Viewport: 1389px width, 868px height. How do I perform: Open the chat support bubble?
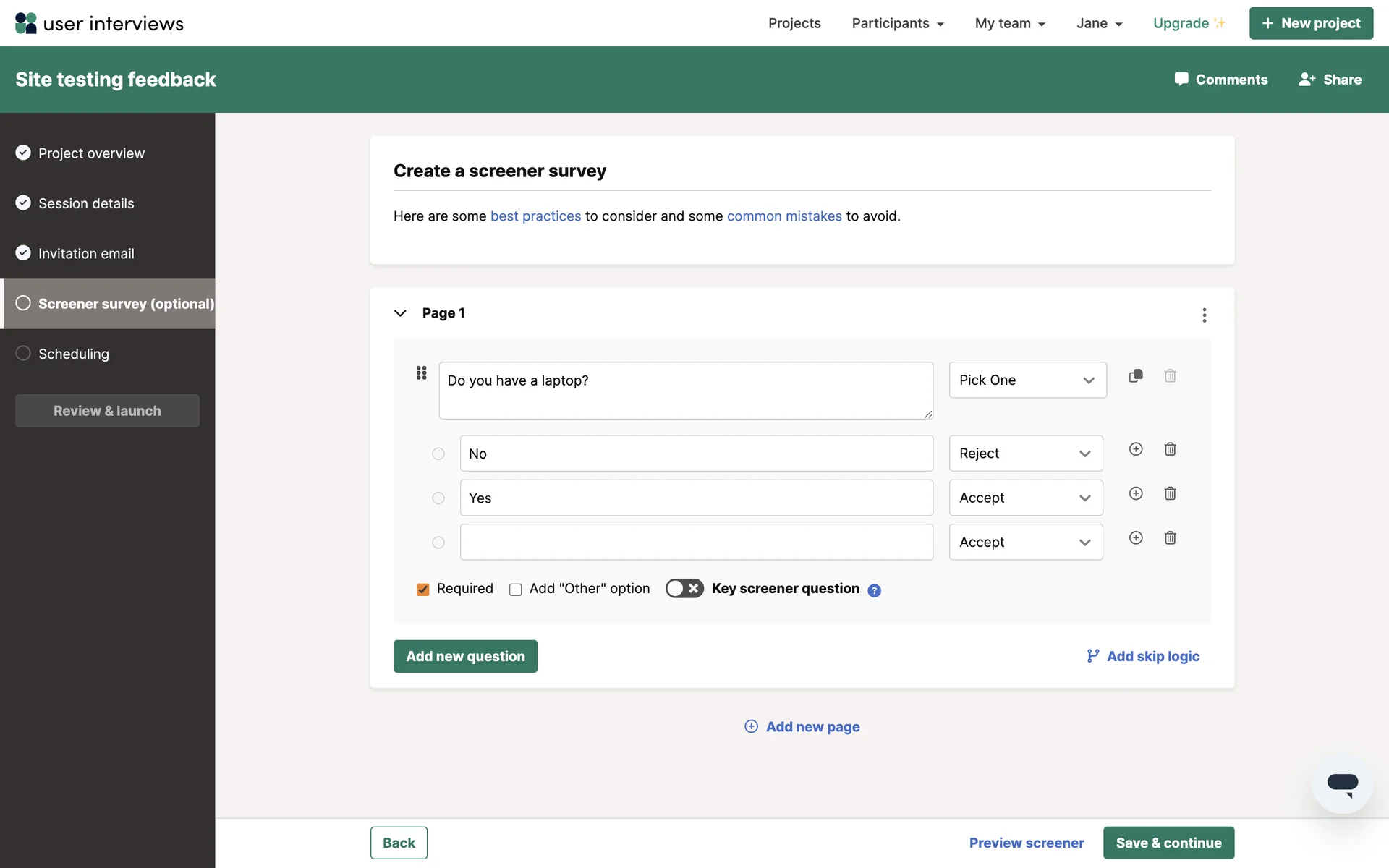point(1342,784)
